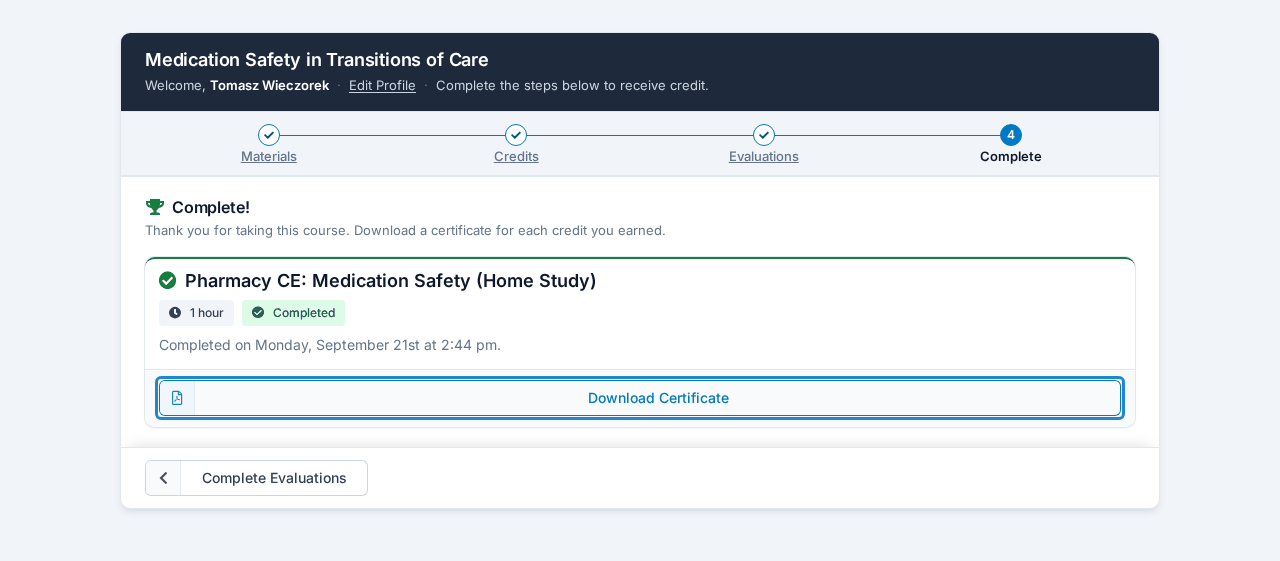Screen dimensions: 1280x561
Task: Click the clock icon in 1 hour badge
Action: pyautogui.click(x=175, y=313)
